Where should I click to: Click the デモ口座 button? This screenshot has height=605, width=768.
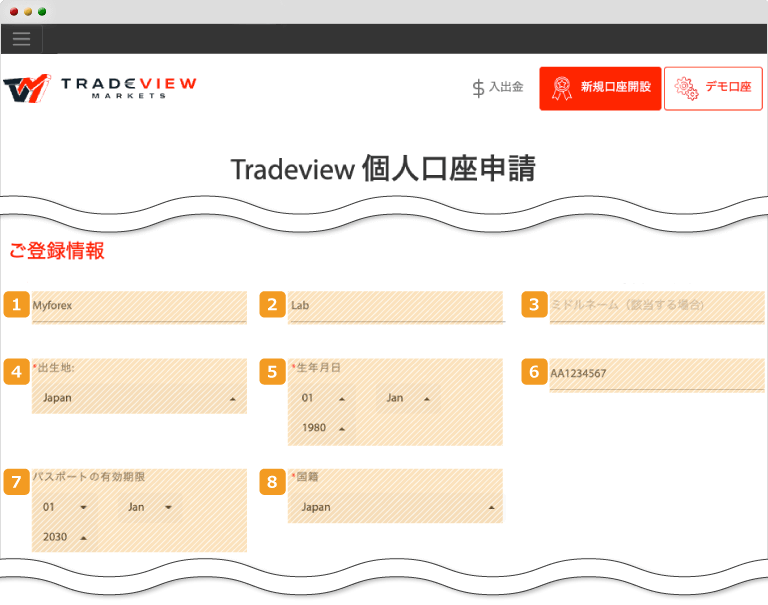coord(713,89)
